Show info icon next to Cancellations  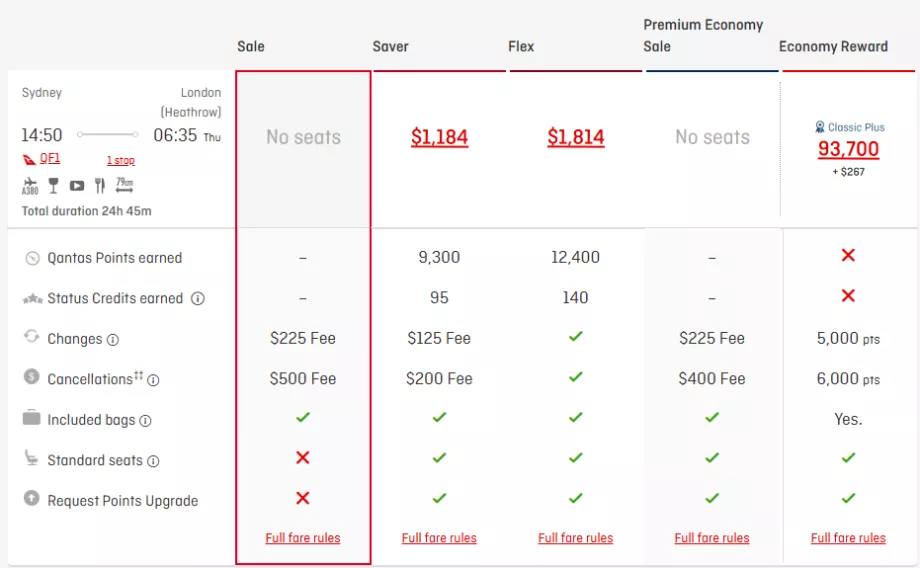coord(153,380)
